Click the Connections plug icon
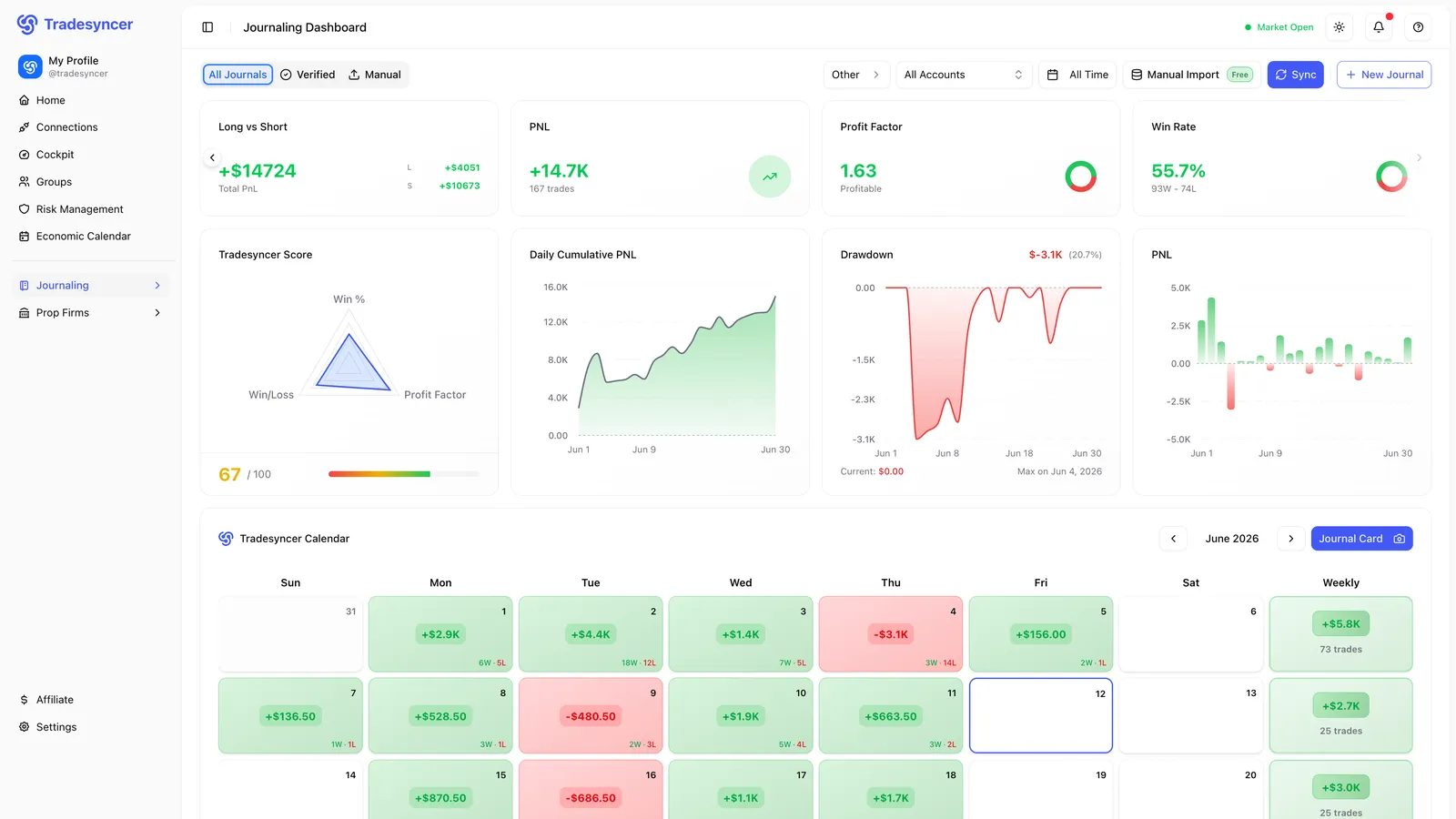 (25, 127)
